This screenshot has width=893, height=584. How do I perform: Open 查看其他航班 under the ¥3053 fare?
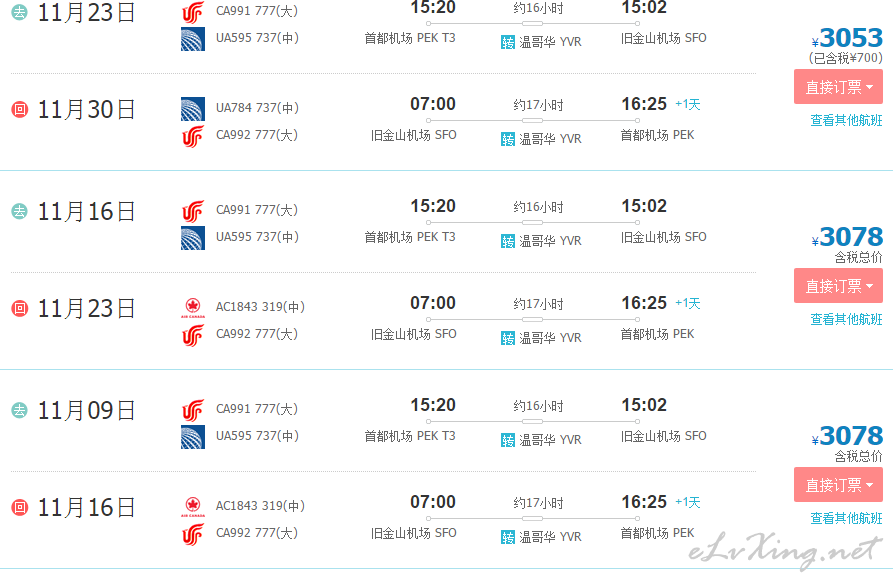click(846, 120)
